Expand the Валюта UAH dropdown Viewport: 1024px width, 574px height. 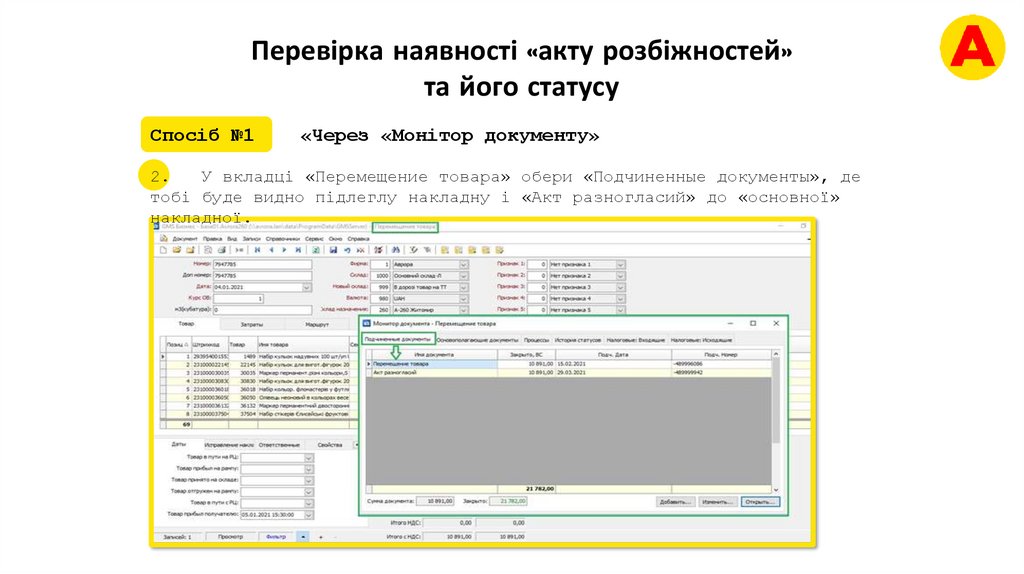[463, 298]
